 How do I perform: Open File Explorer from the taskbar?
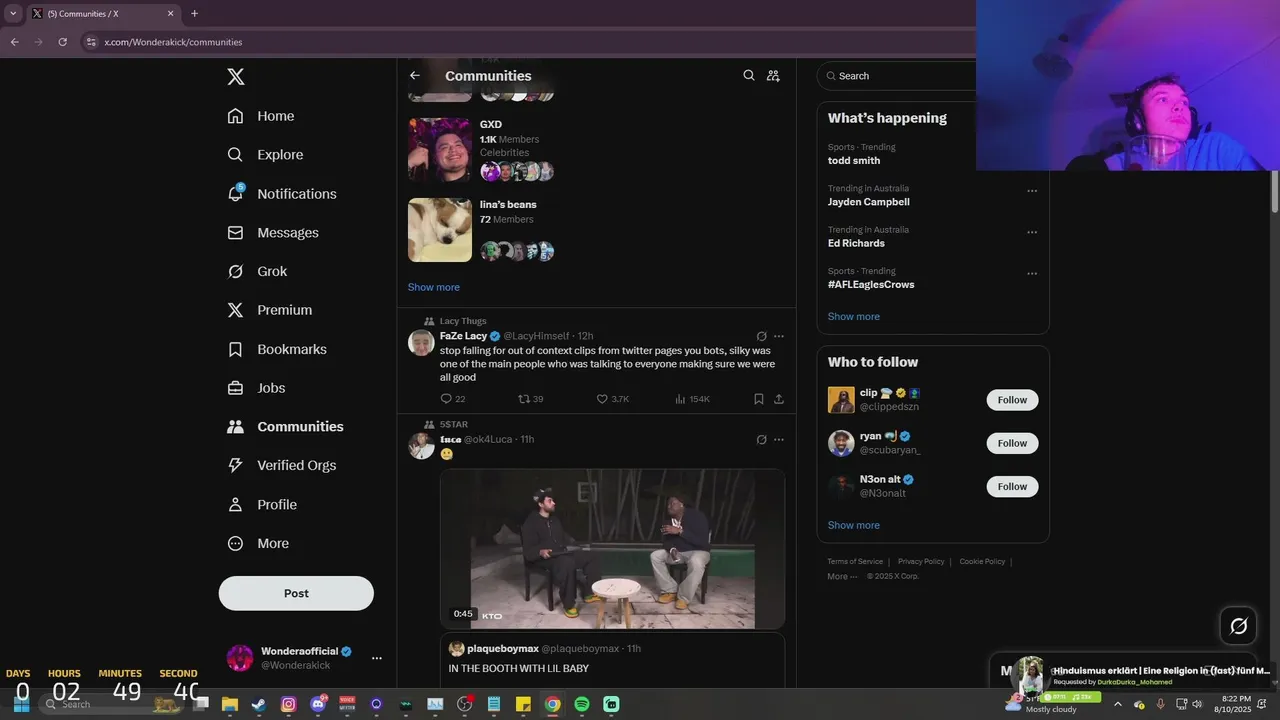click(x=229, y=704)
